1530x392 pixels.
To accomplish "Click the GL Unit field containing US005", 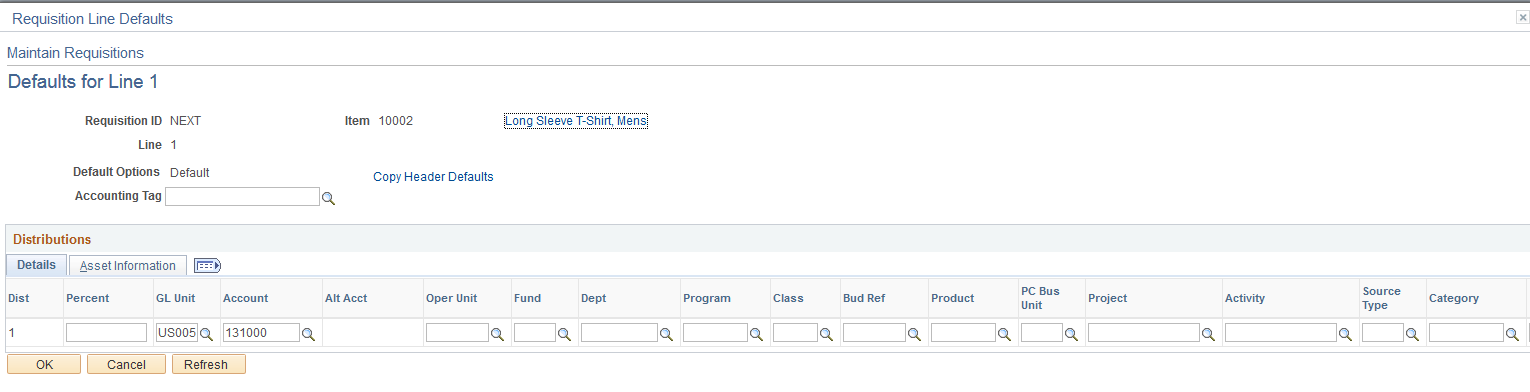I will click(177, 333).
